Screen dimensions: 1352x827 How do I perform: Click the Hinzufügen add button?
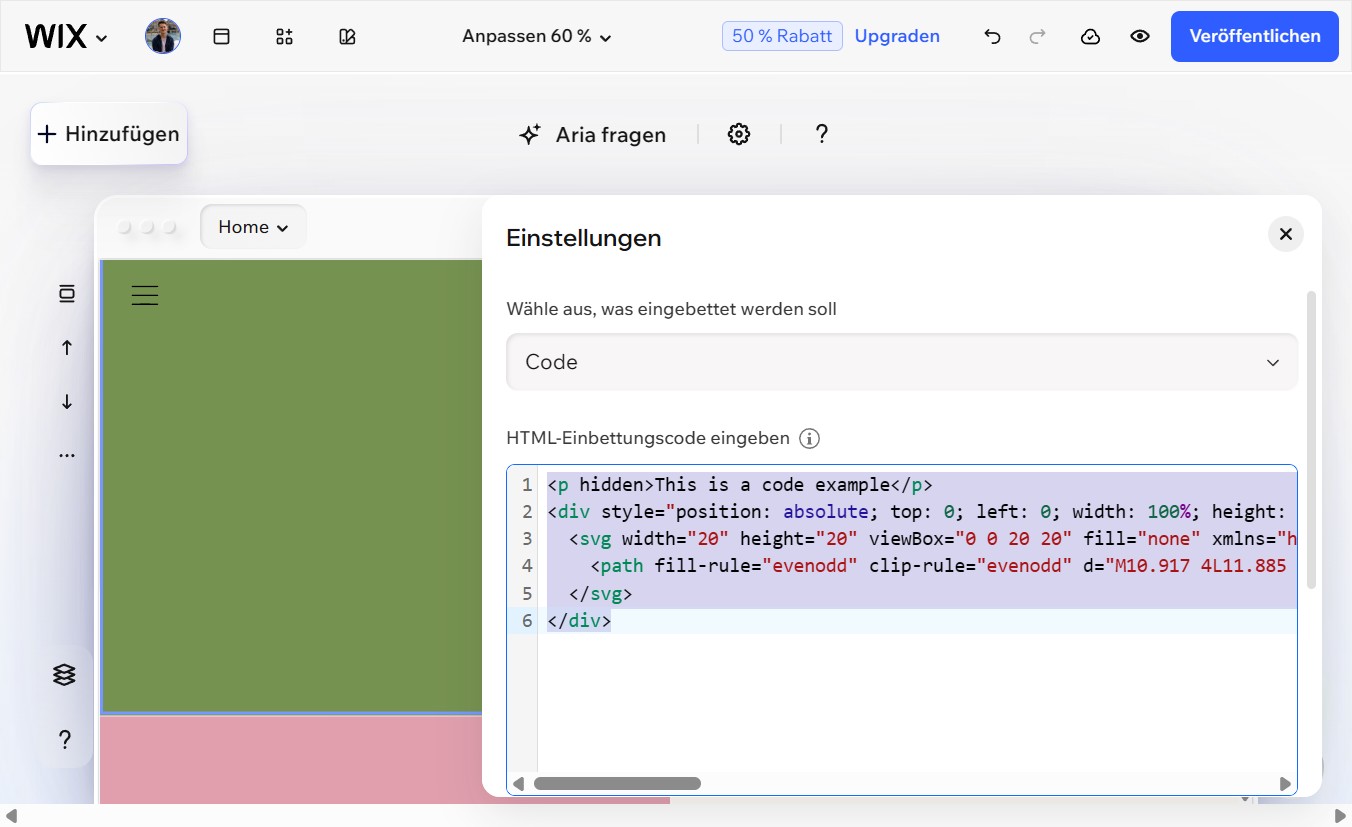[x=109, y=134]
